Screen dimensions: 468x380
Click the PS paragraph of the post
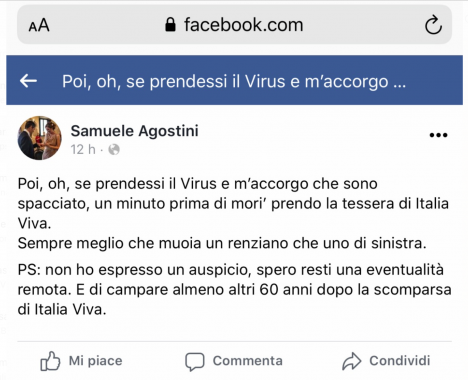(234, 289)
